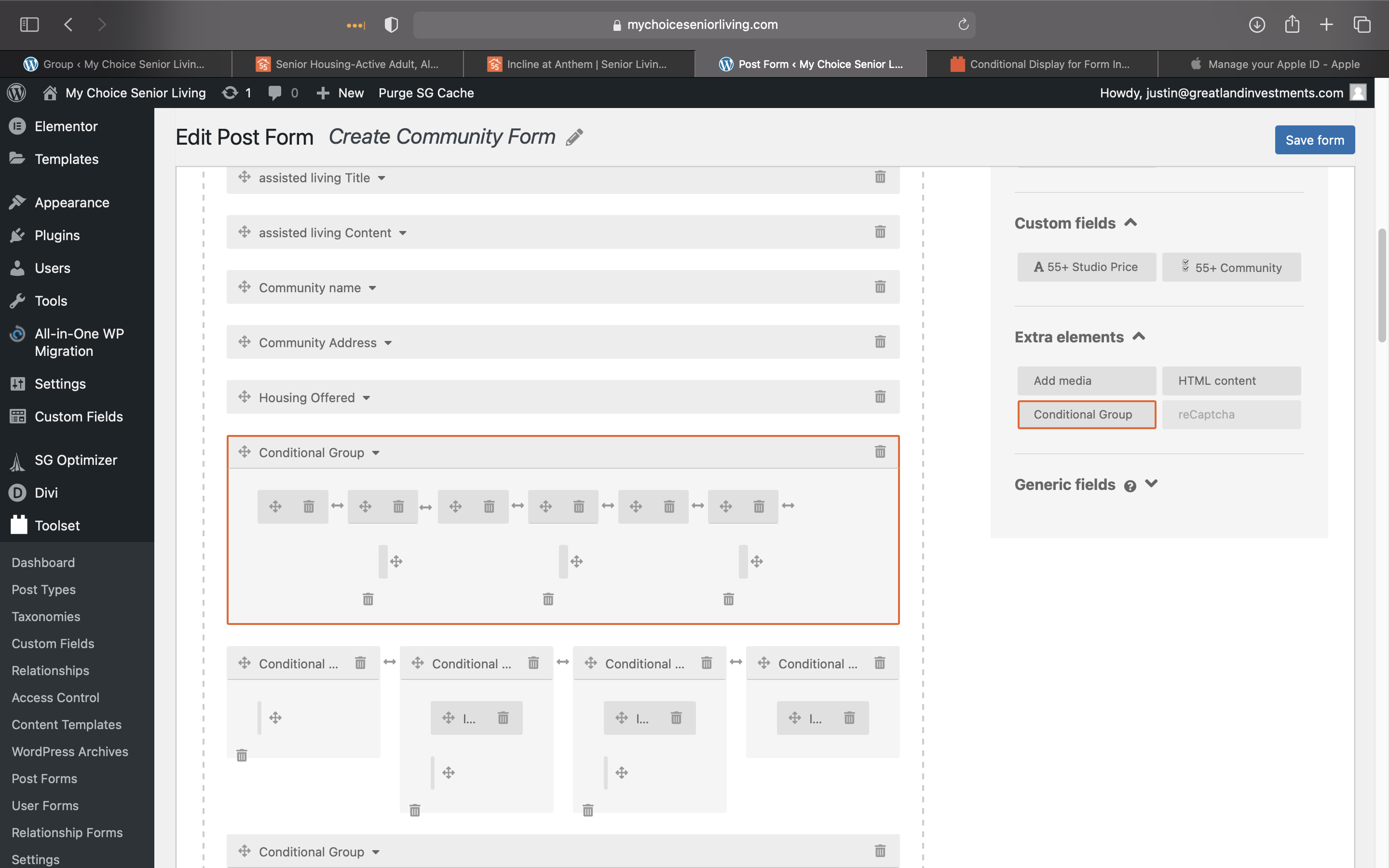This screenshot has width=1389, height=868.
Task: Delete the Housing Offered field
Action: 880,397
